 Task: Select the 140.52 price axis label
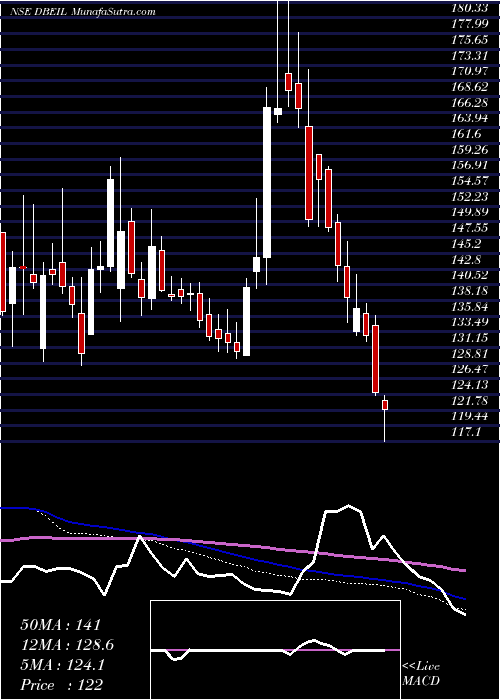[x=471, y=275]
